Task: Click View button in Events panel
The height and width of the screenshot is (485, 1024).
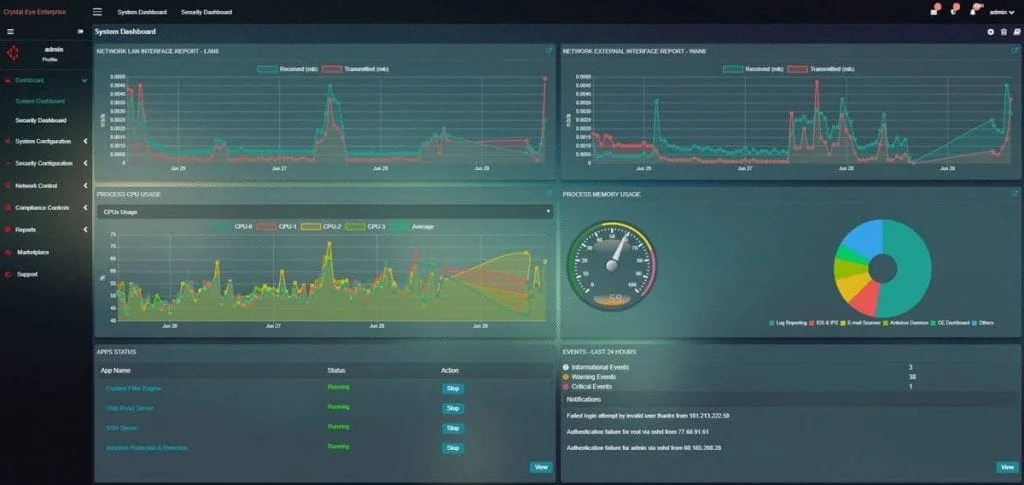Action: pyautogui.click(x=1006, y=467)
